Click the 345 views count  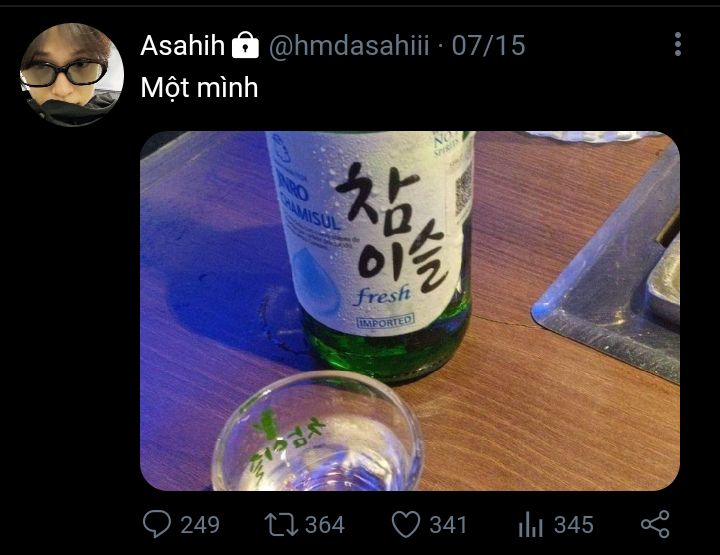pyautogui.click(x=574, y=525)
